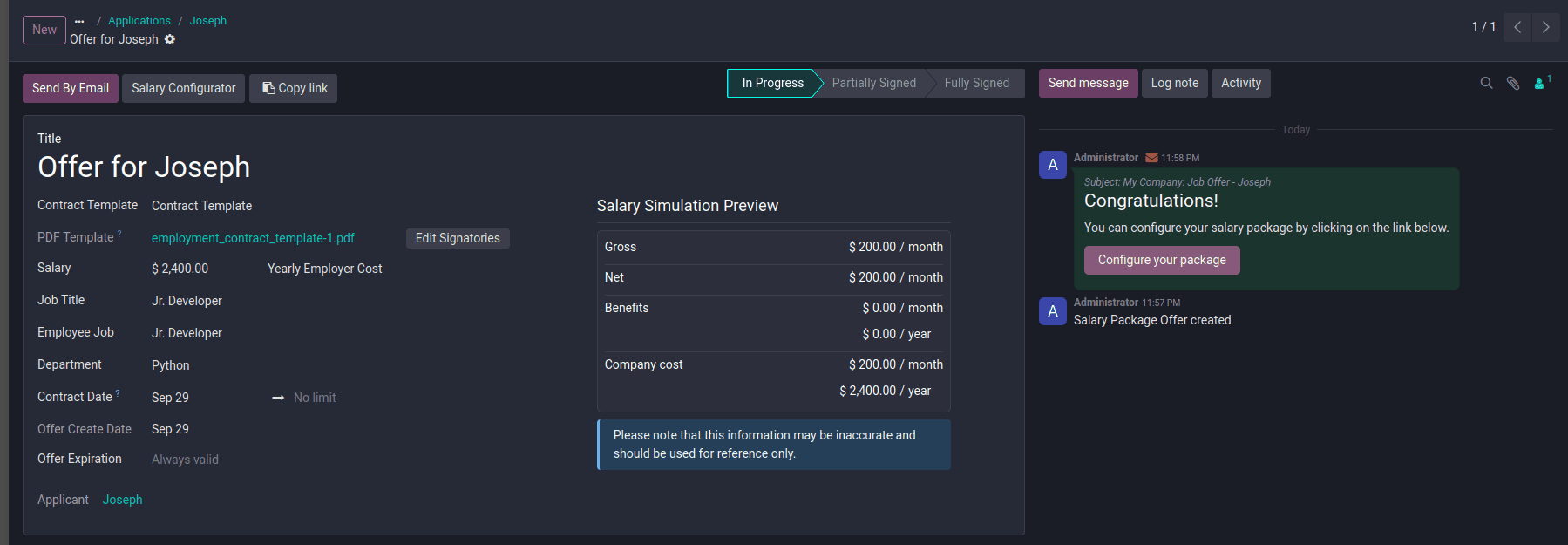The height and width of the screenshot is (545, 1568).
Task: Select the In Progress status stage
Action: point(772,83)
